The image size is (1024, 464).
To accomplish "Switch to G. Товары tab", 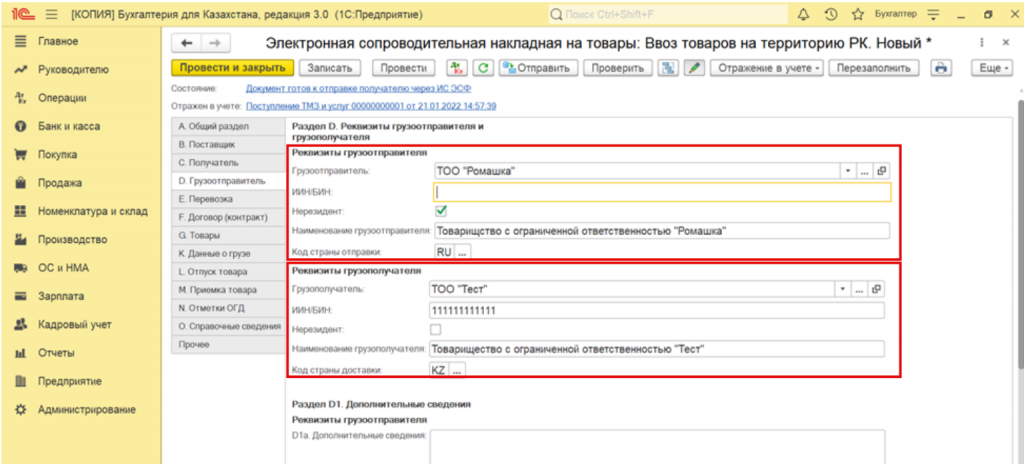I will [229, 235].
